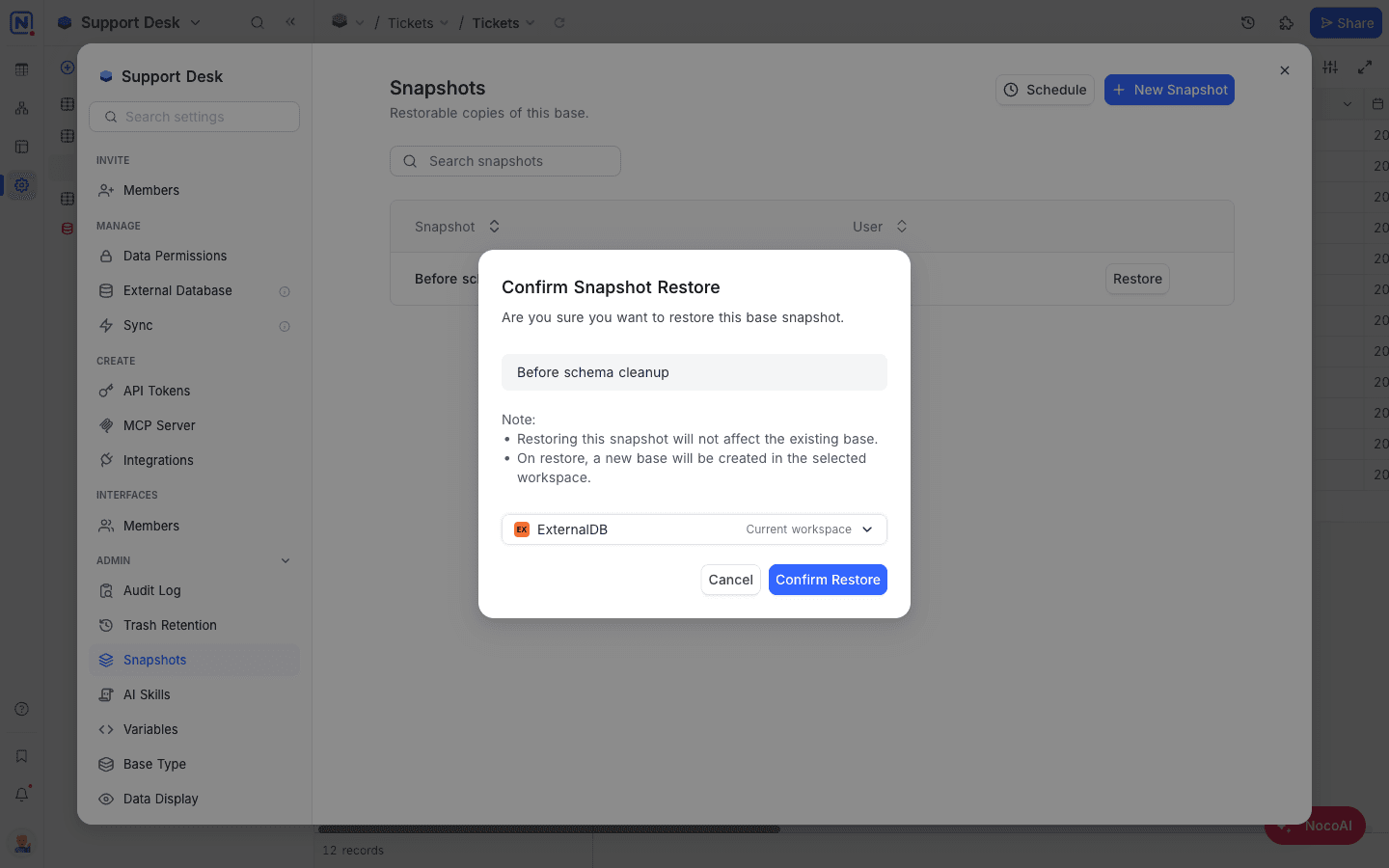Open Members under Invite
The height and width of the screenshot is (868, 1389).
pyautogui.click(x=194, y=190)
